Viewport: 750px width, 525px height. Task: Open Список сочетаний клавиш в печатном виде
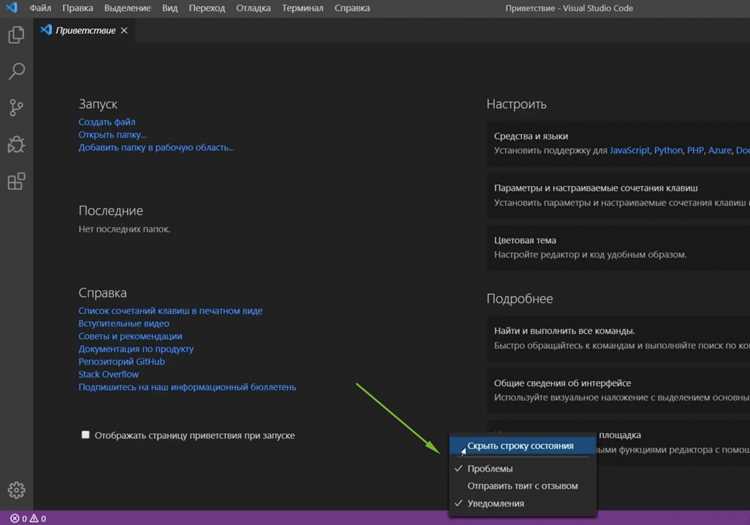(x=170, y=311)
